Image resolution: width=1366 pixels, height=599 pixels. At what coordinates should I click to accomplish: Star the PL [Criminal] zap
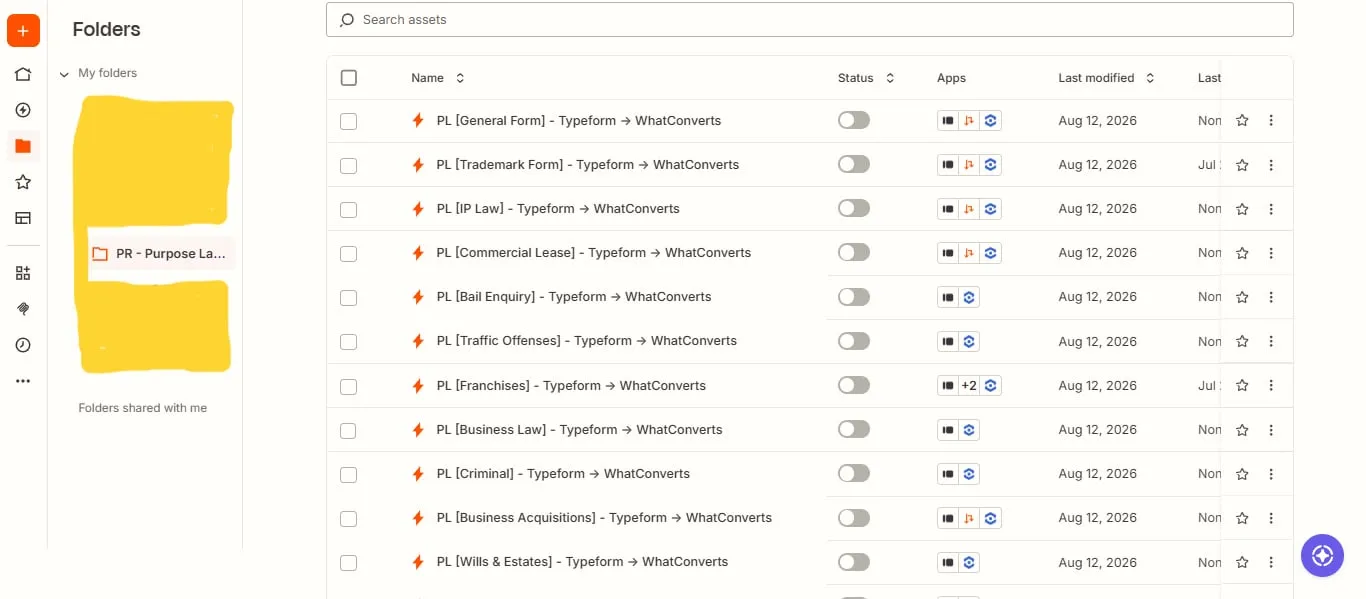tap(1242, 474)
